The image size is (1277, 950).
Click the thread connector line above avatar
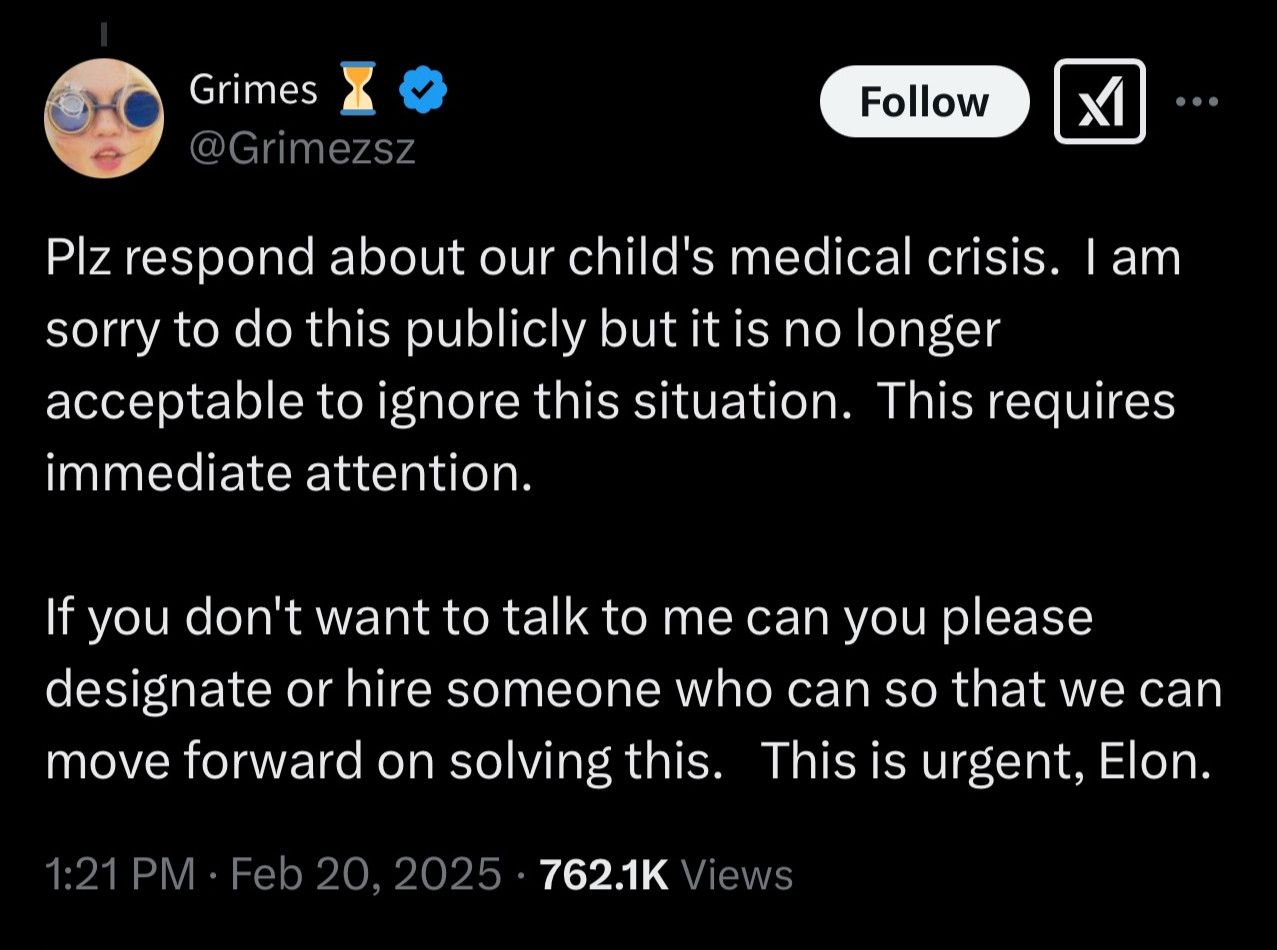pyautogui.click(x=103, y=33)
